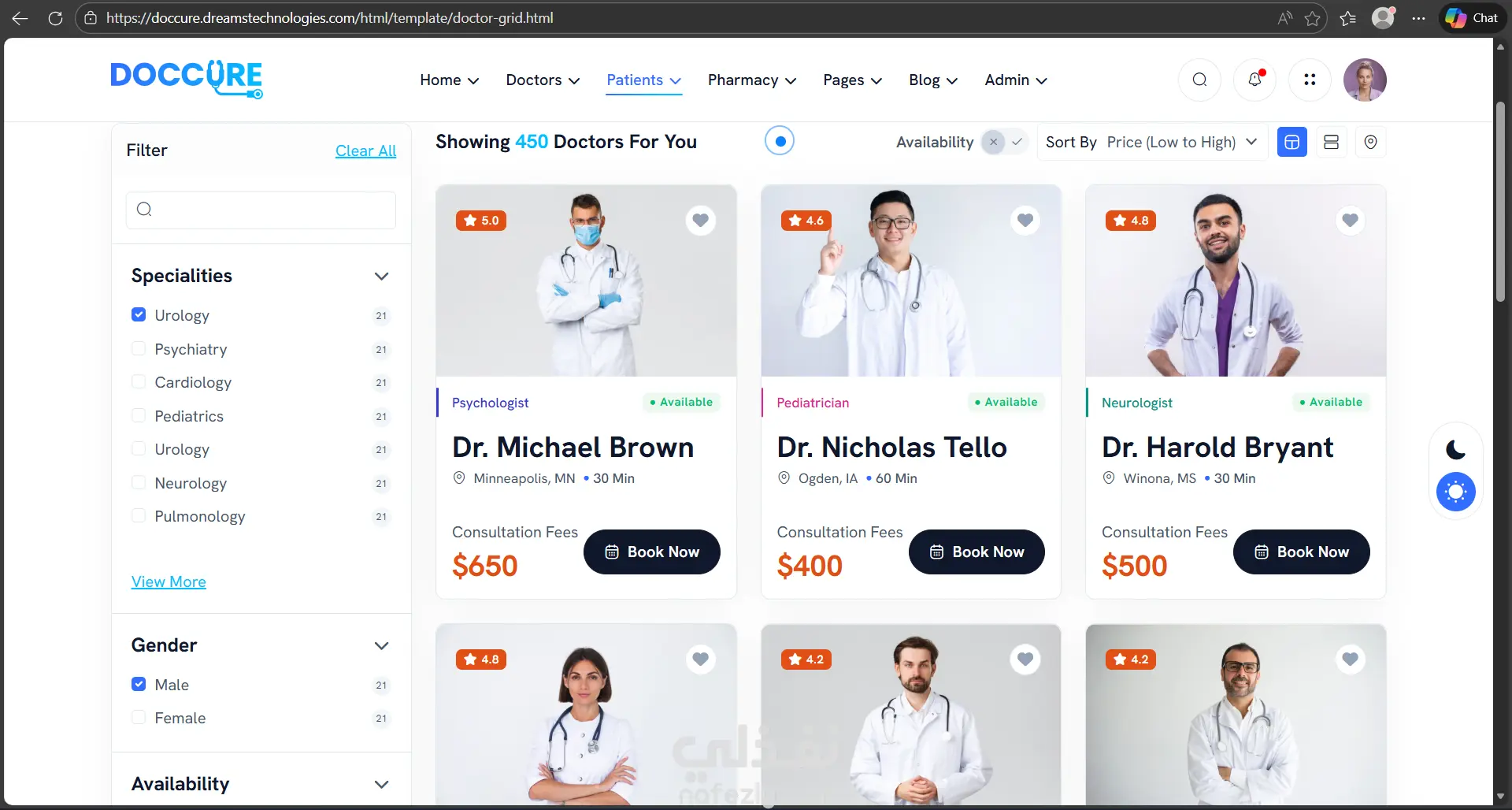Enable dark mode with moon icon

click(1456, 450)
